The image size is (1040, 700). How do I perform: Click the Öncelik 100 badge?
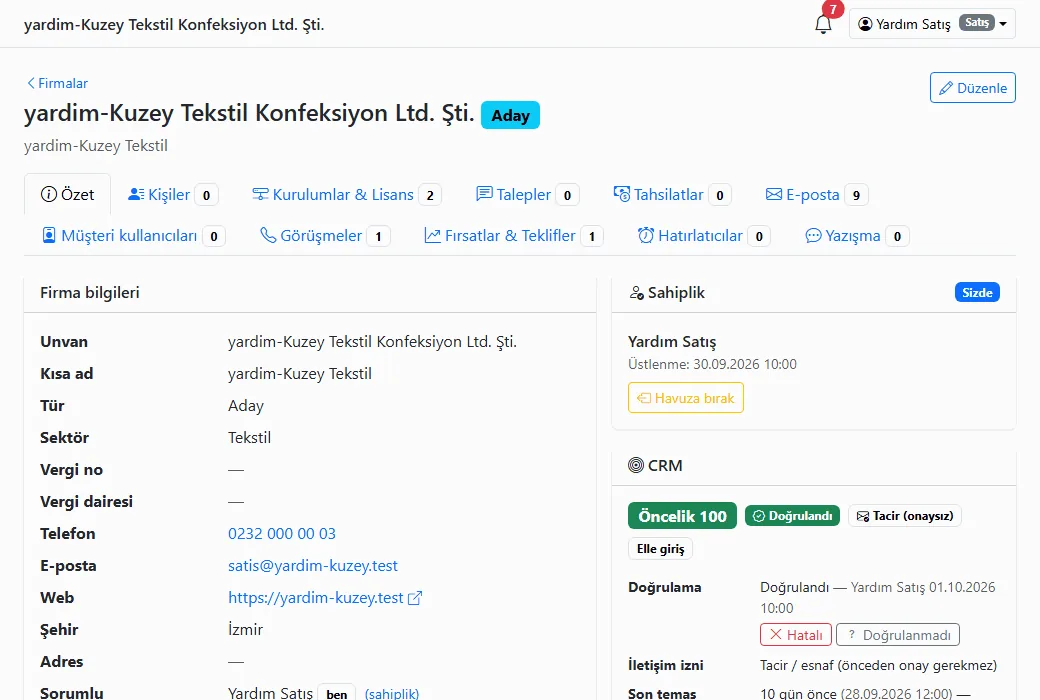pos(682,516)
